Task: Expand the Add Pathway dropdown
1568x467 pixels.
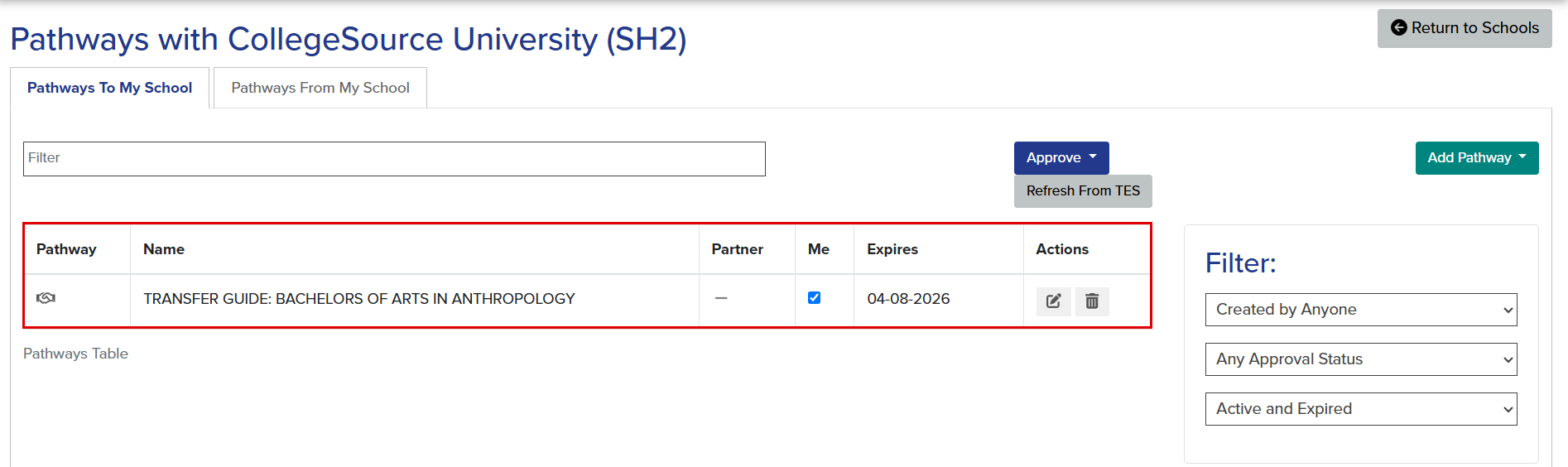Action: click(1477, 157)
